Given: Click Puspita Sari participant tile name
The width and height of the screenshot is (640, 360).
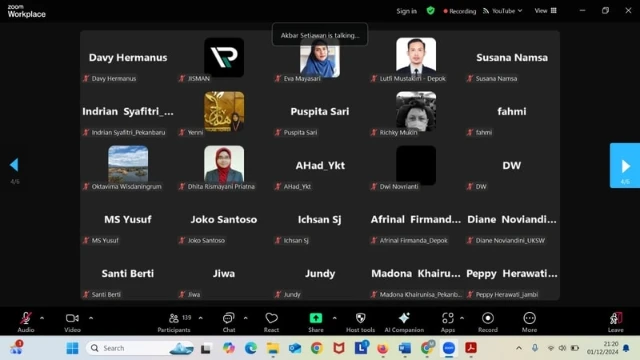Looking at the screenshot, I should click(x=320, y=111).
